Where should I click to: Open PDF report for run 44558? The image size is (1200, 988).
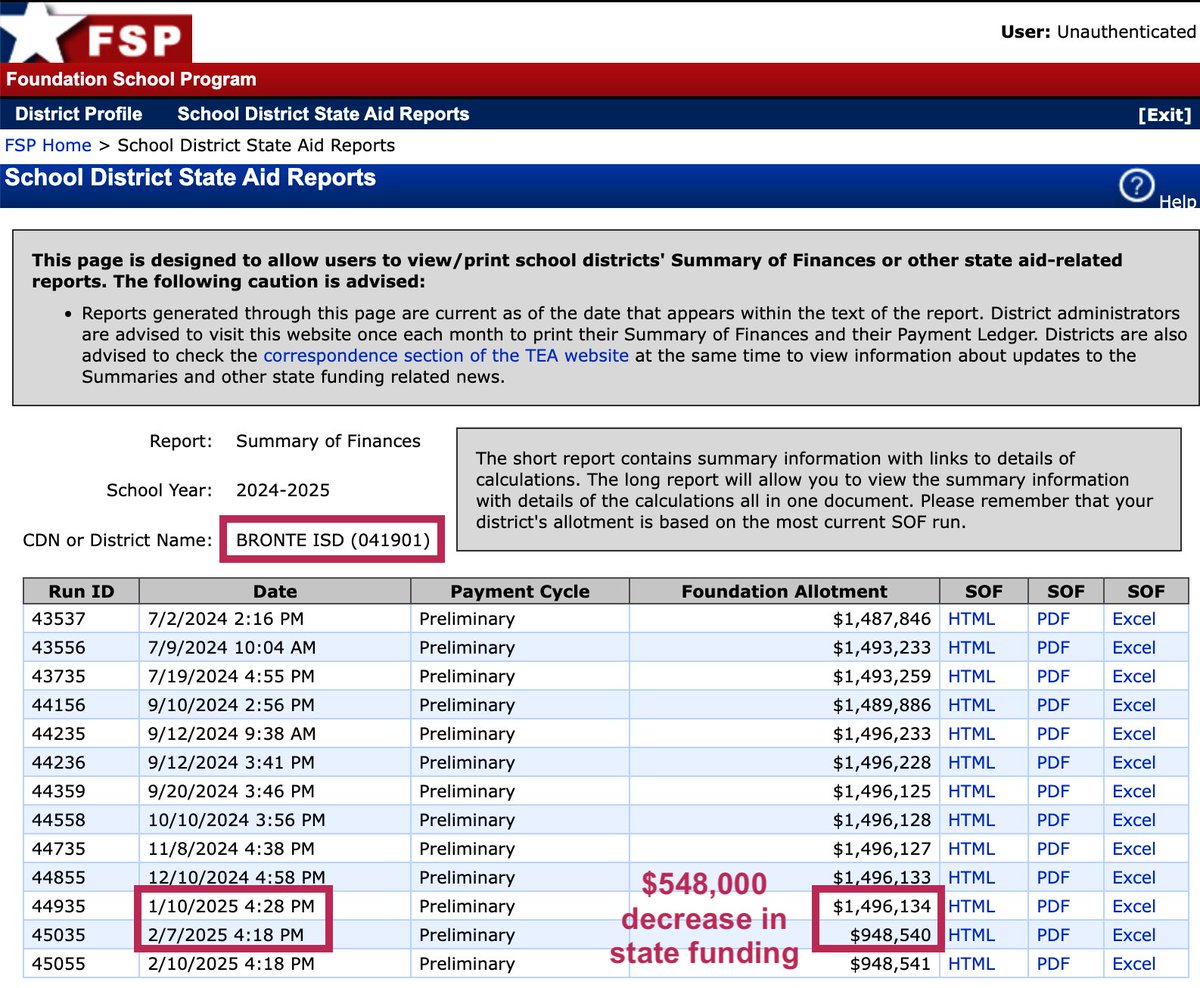(x=1053, y=820)
